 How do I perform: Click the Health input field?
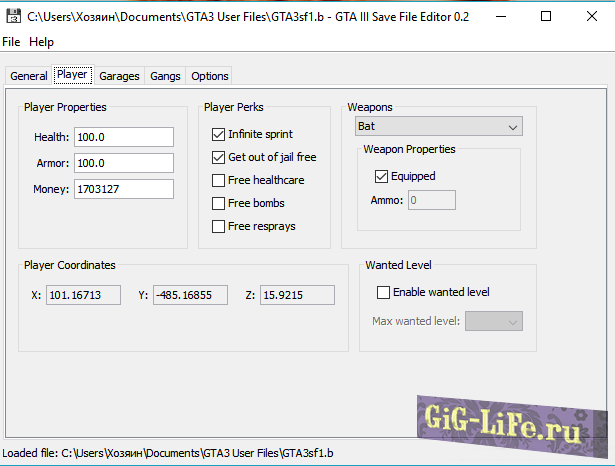(x=123, y=137)
